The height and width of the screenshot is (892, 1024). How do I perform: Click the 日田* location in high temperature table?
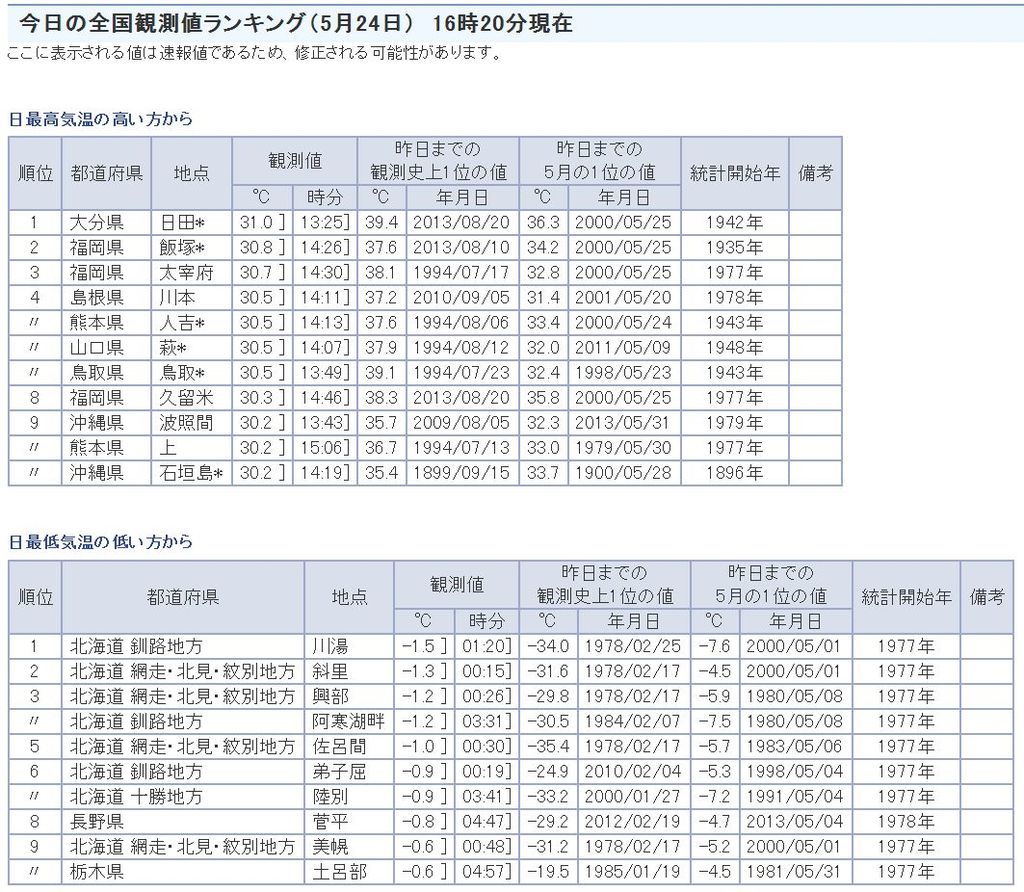182,223
